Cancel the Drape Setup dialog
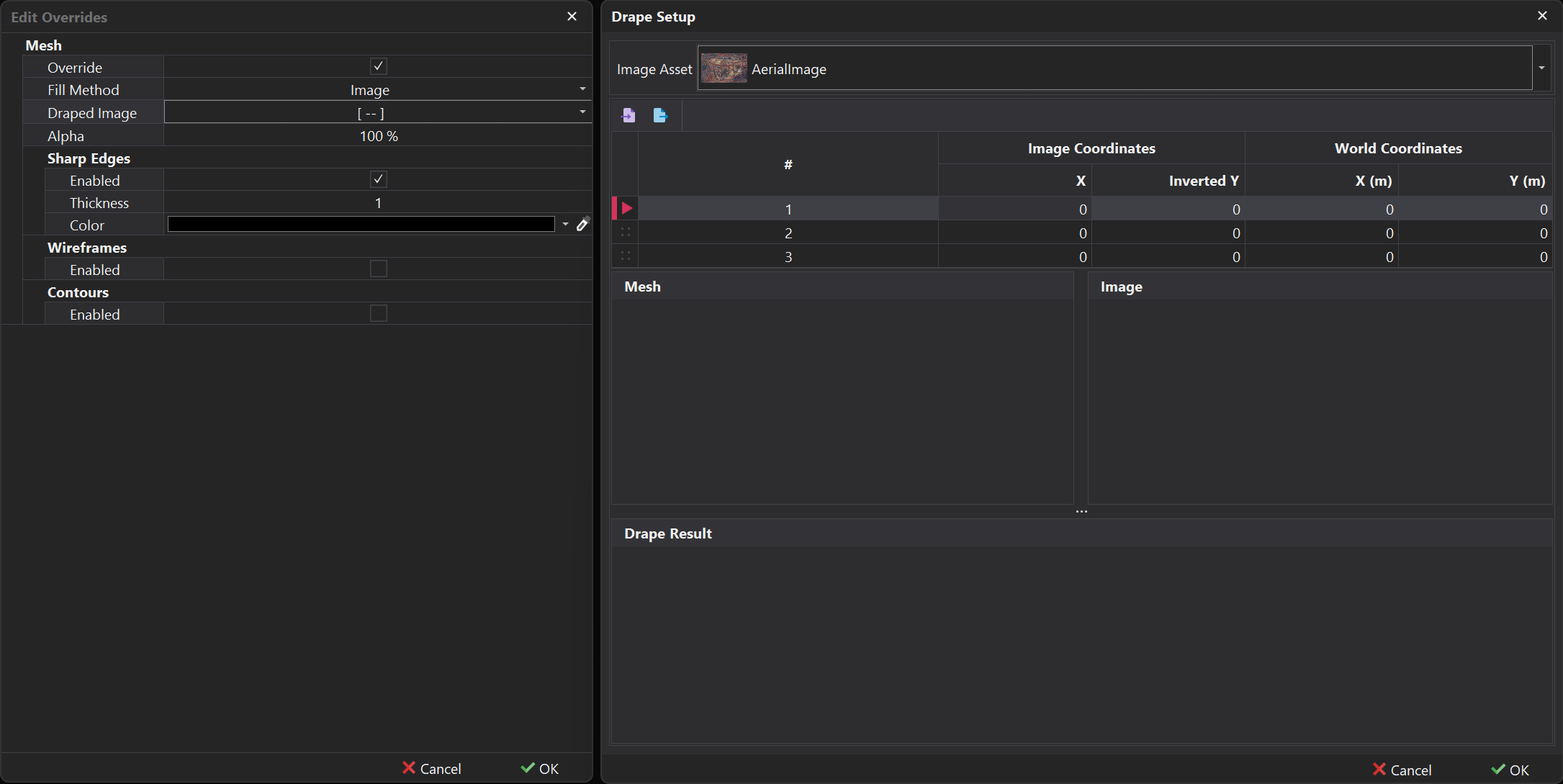 pyautogui.click(x=1402, y=769)
